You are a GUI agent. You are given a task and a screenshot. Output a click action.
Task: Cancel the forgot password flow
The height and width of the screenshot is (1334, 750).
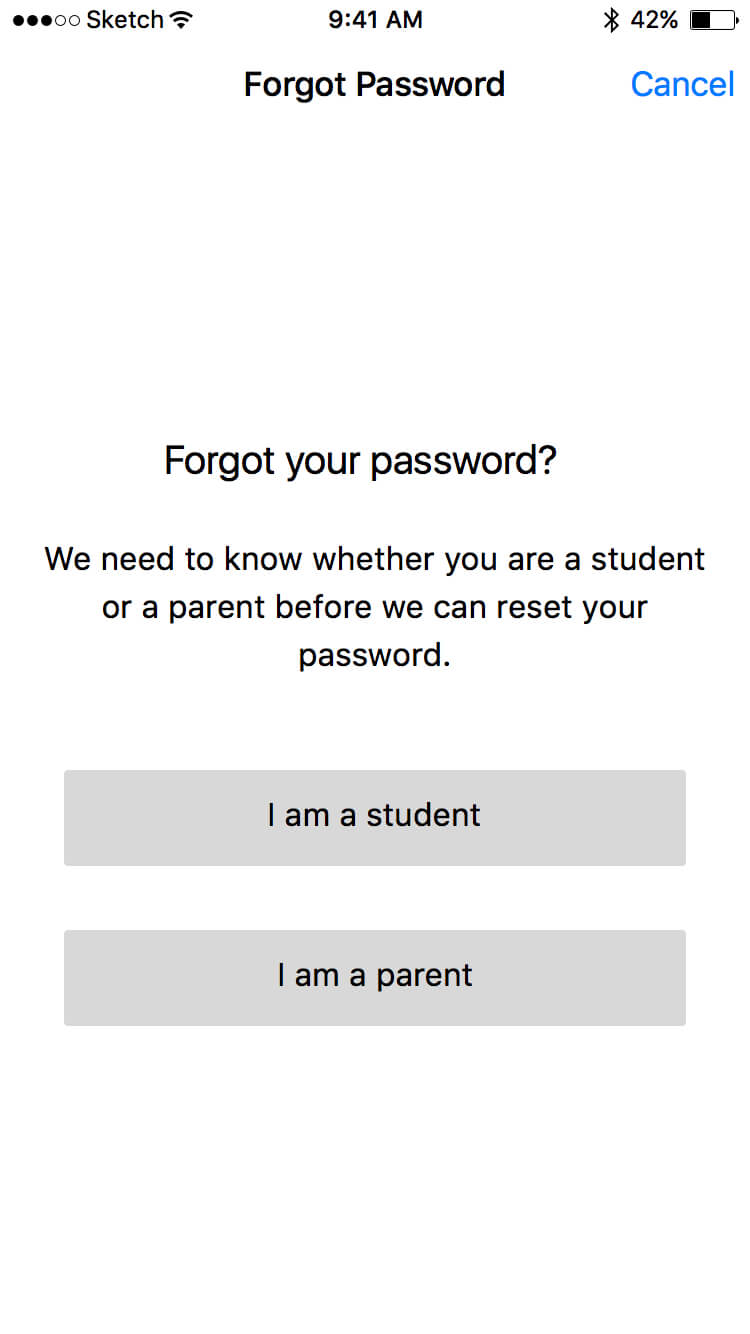coord(683,84)
